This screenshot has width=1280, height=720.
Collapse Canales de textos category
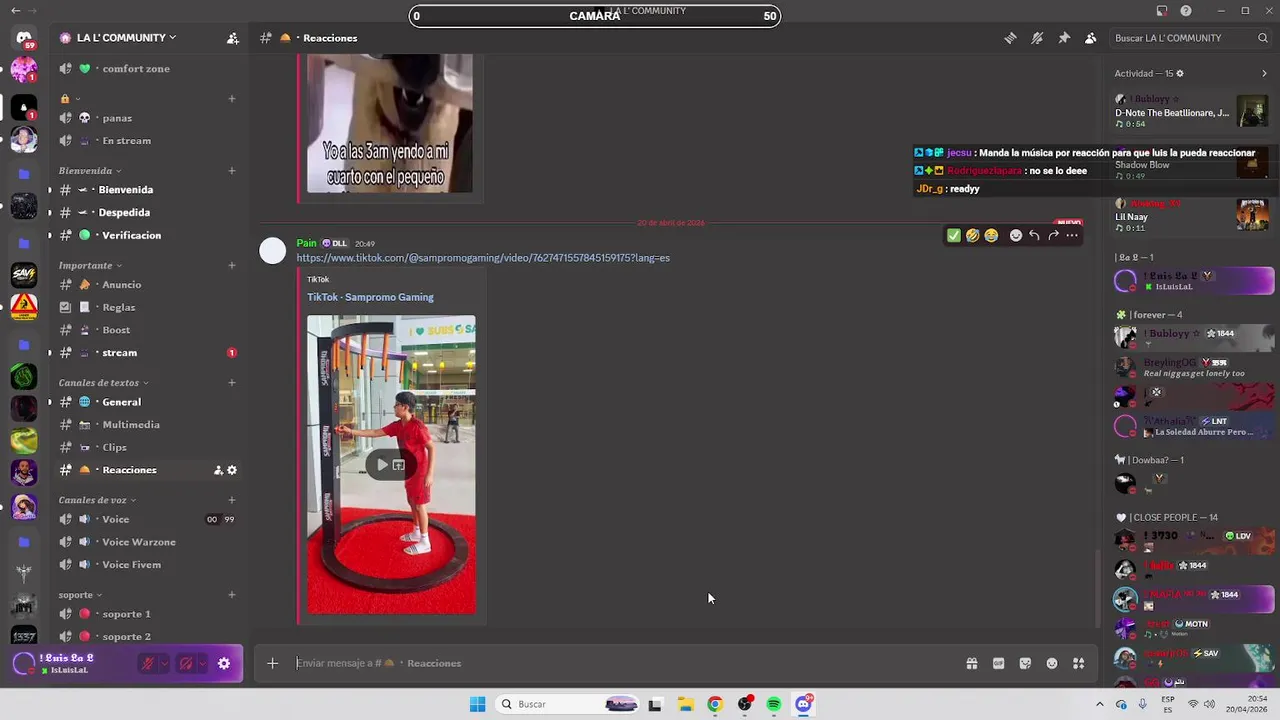103,383
